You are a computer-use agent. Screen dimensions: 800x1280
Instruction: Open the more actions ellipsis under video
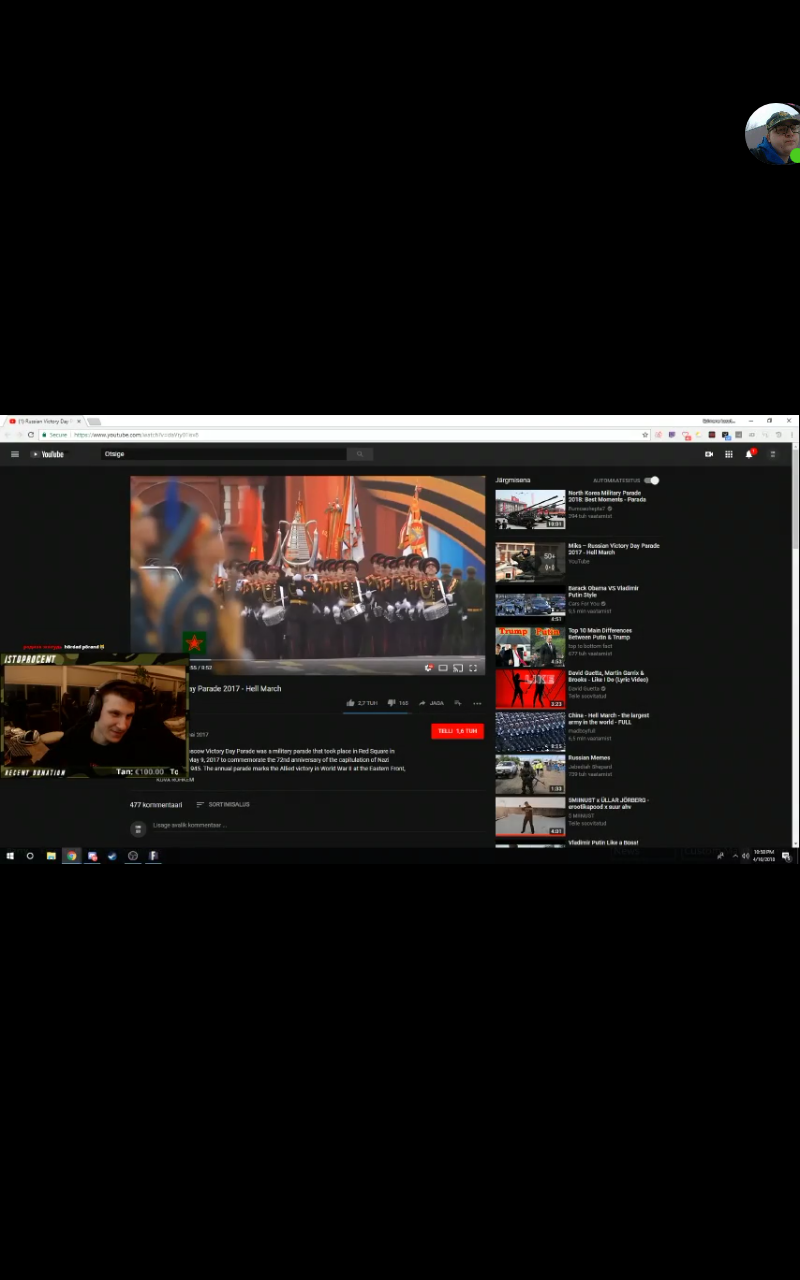click(x=477, y=703)
